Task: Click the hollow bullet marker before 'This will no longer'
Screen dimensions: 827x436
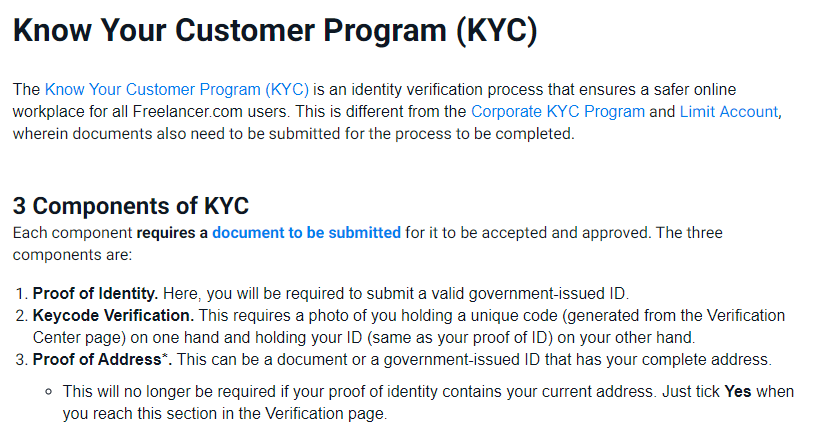Action: 49,392
